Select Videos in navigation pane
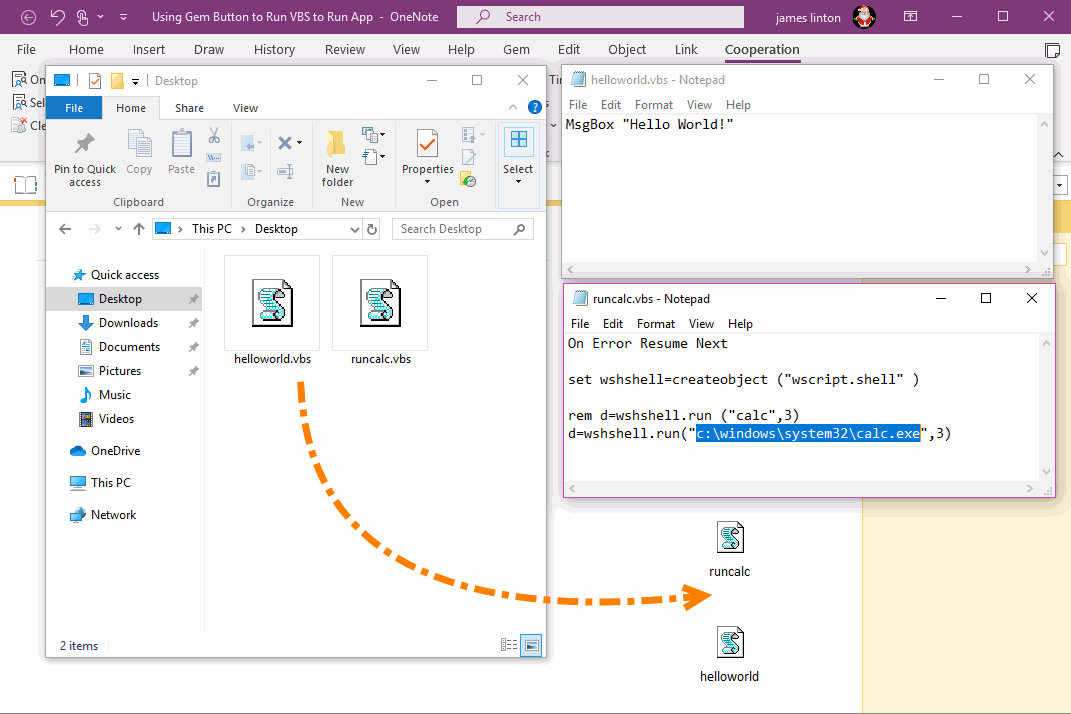Image resolution: width=1071 pixels, height=714 pixels. click(x=116, y=418)
